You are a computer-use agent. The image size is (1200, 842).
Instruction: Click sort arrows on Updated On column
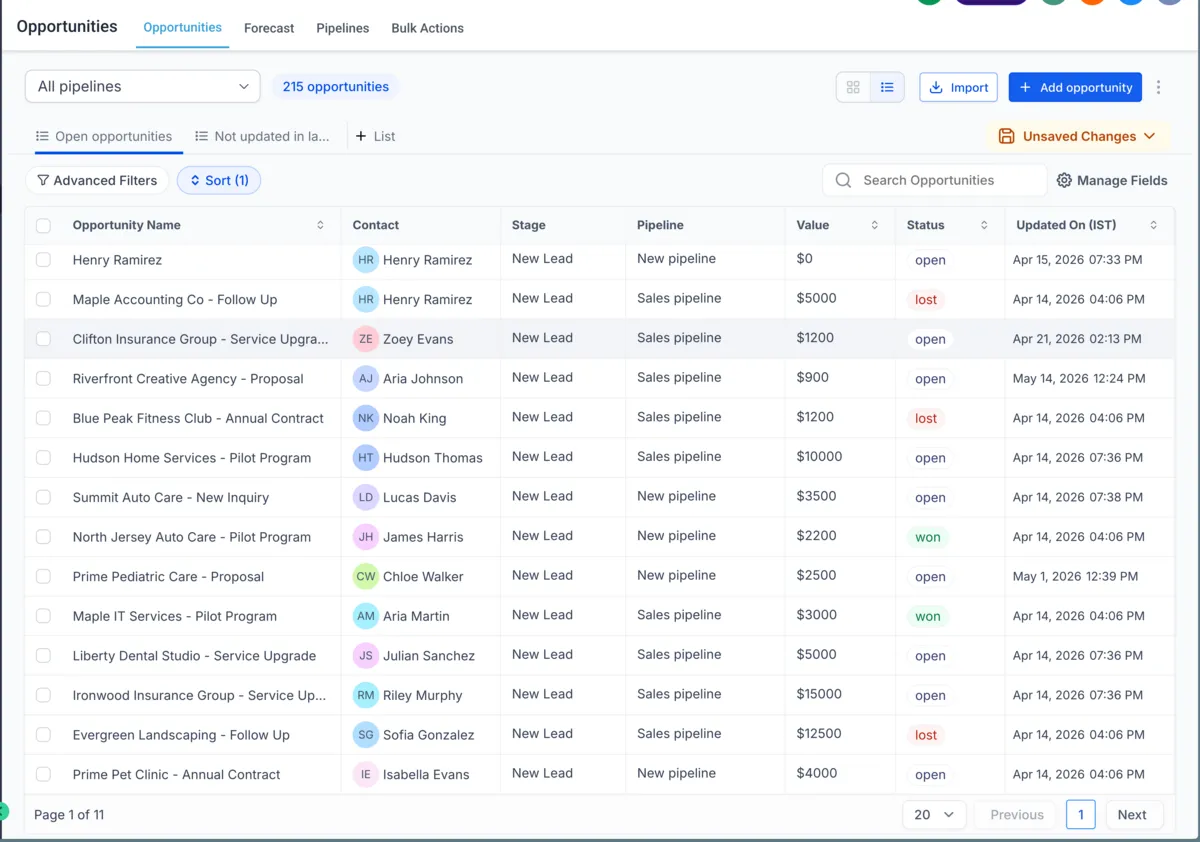click(x=1153, y=225)
